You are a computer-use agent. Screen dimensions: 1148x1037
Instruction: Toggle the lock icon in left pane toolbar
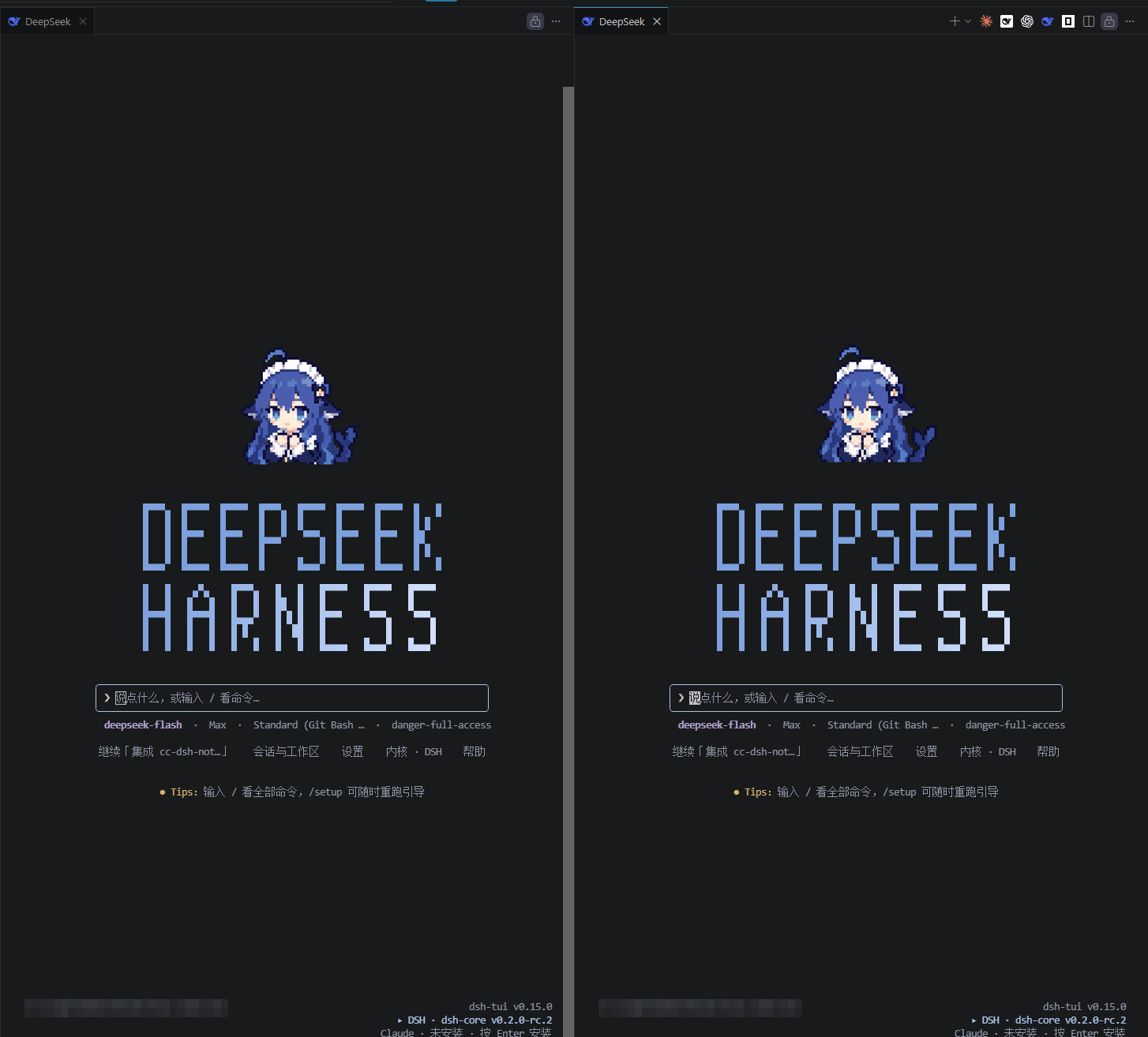pyautogui.click(x=535, y=21)
